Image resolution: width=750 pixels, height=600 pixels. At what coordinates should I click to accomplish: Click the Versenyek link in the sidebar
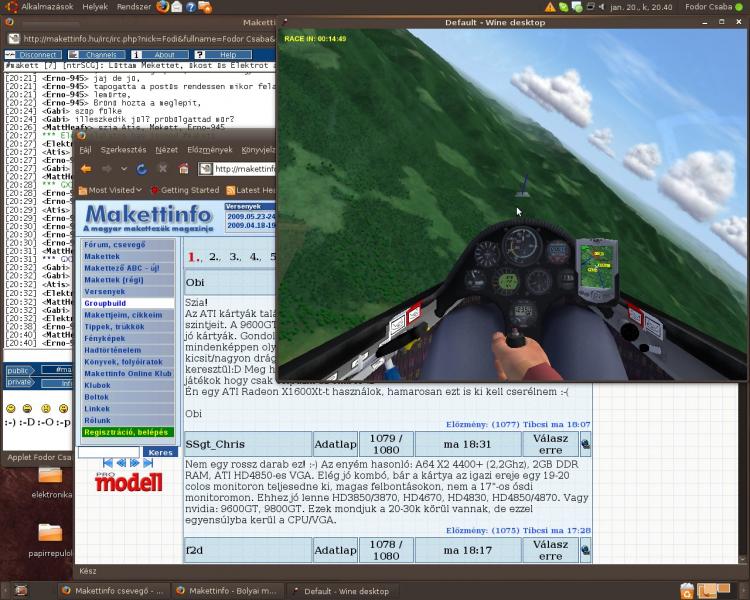(104, 291)
